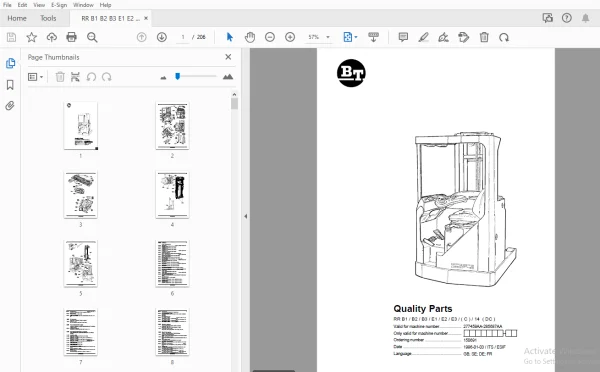
Task: Go to previous page arrow
Action: point(142,37)
